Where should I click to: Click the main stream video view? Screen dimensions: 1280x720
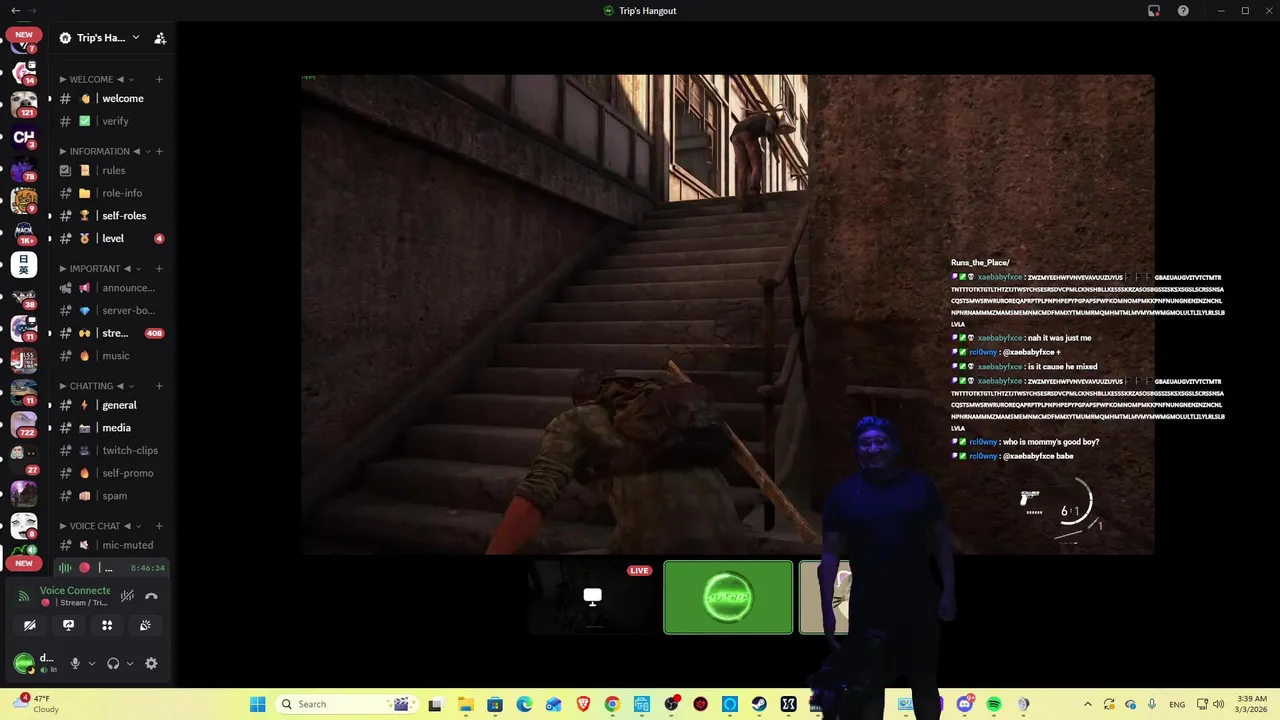pos(728,314)
